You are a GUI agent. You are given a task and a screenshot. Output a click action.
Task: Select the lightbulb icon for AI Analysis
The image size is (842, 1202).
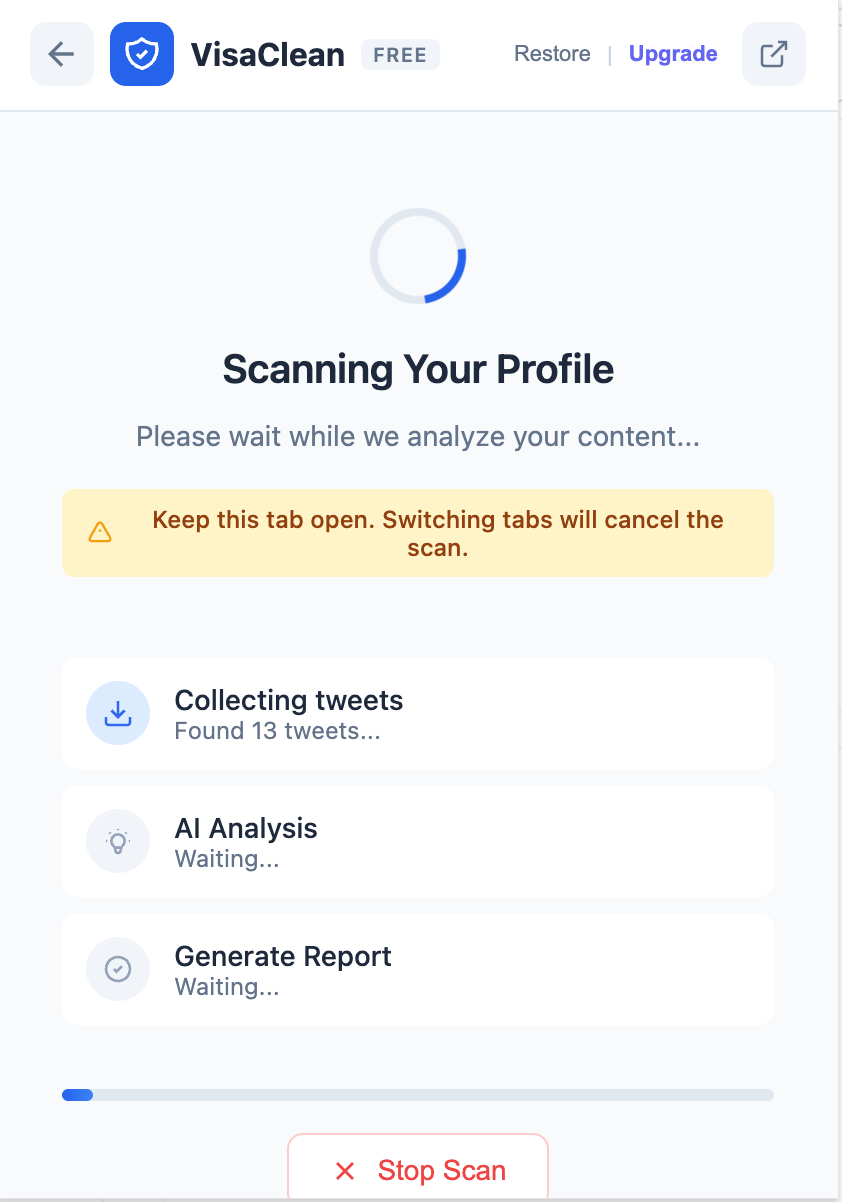coord(118,840)
